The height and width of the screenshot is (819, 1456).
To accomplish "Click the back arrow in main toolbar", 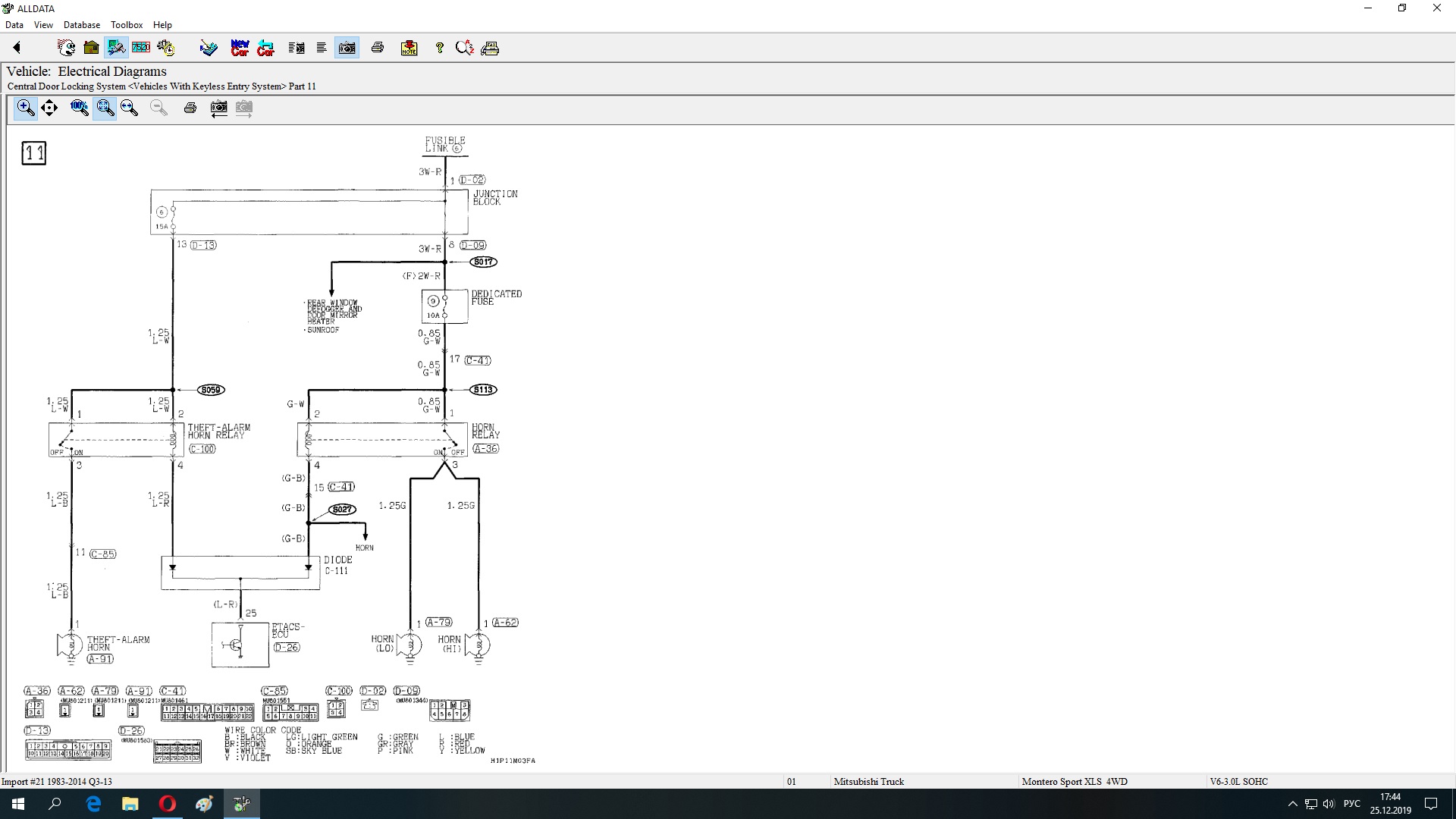I will coord(17,48).
